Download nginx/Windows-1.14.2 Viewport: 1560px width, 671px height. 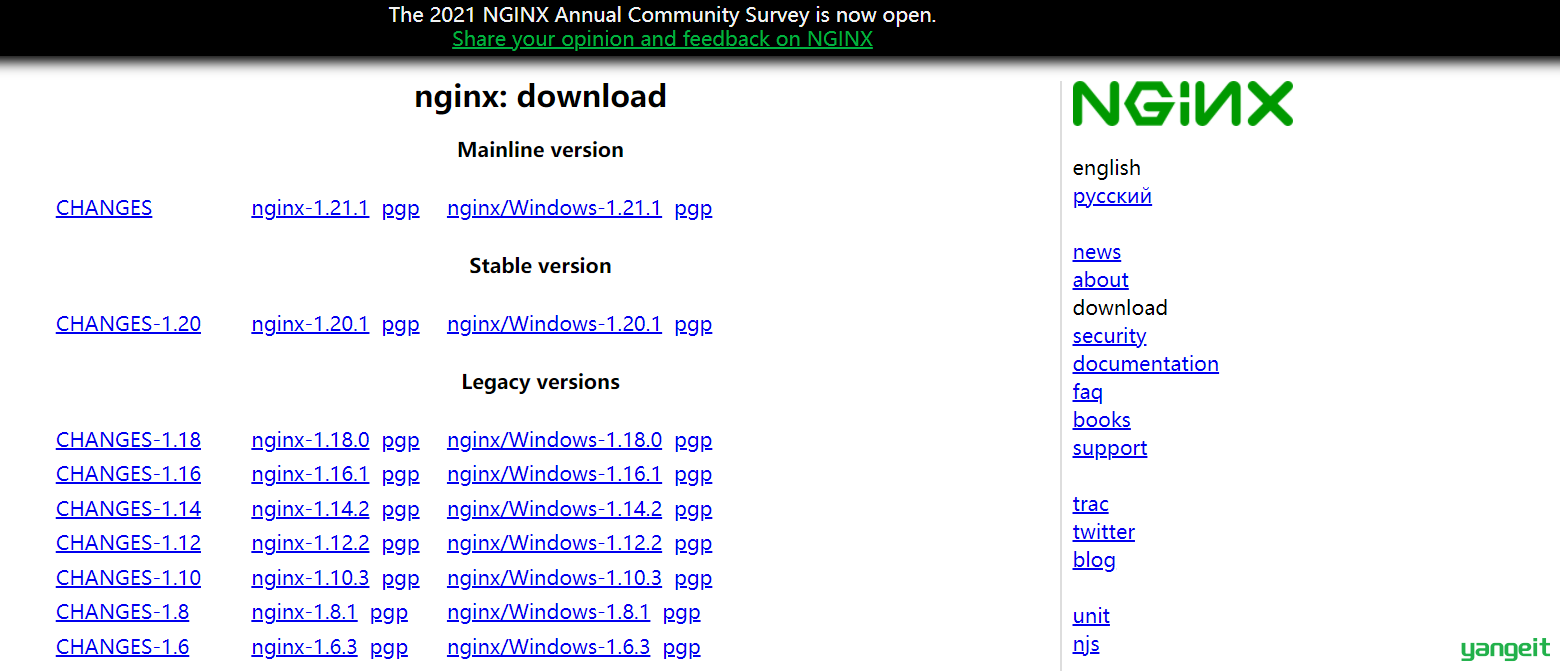554,509
